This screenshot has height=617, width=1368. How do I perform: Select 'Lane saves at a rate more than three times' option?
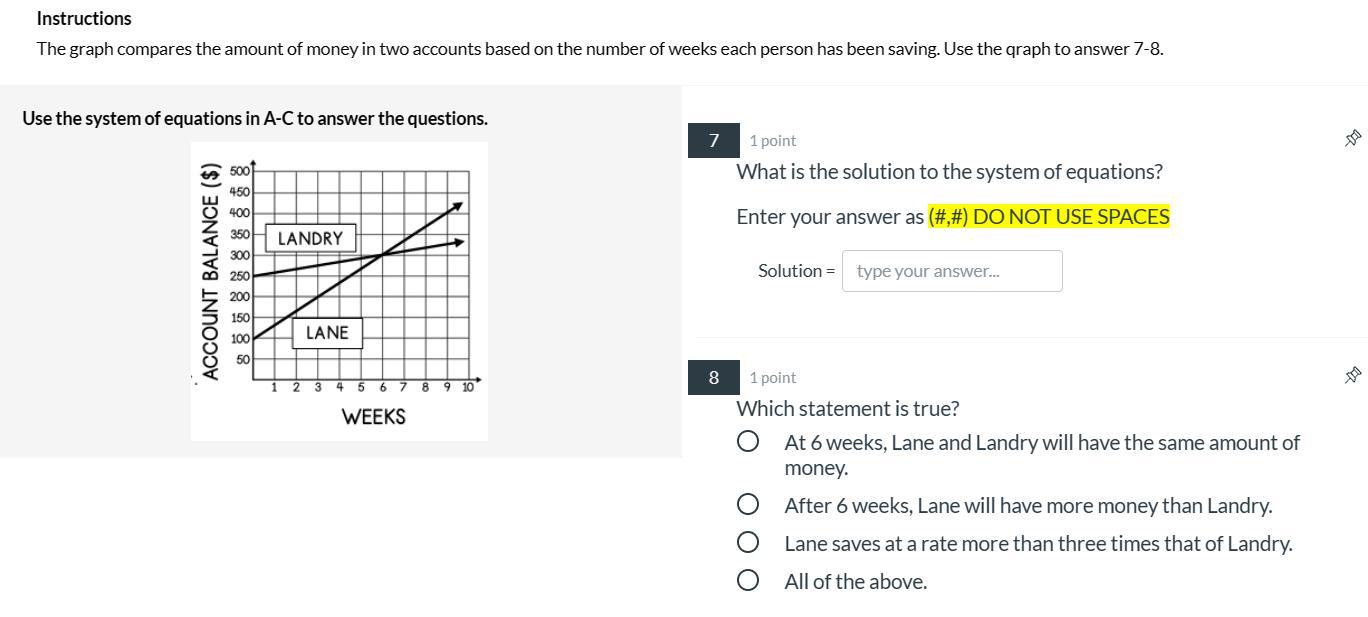tap(748, 543)
